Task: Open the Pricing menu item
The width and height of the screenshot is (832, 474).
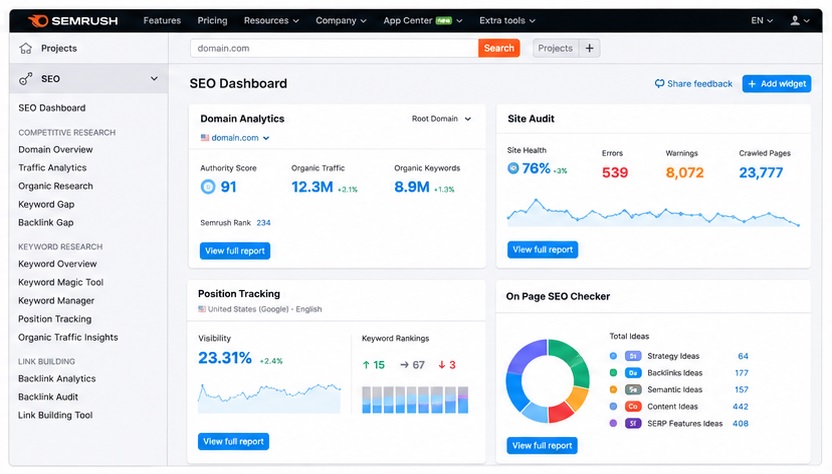Action: coord(212,21)
